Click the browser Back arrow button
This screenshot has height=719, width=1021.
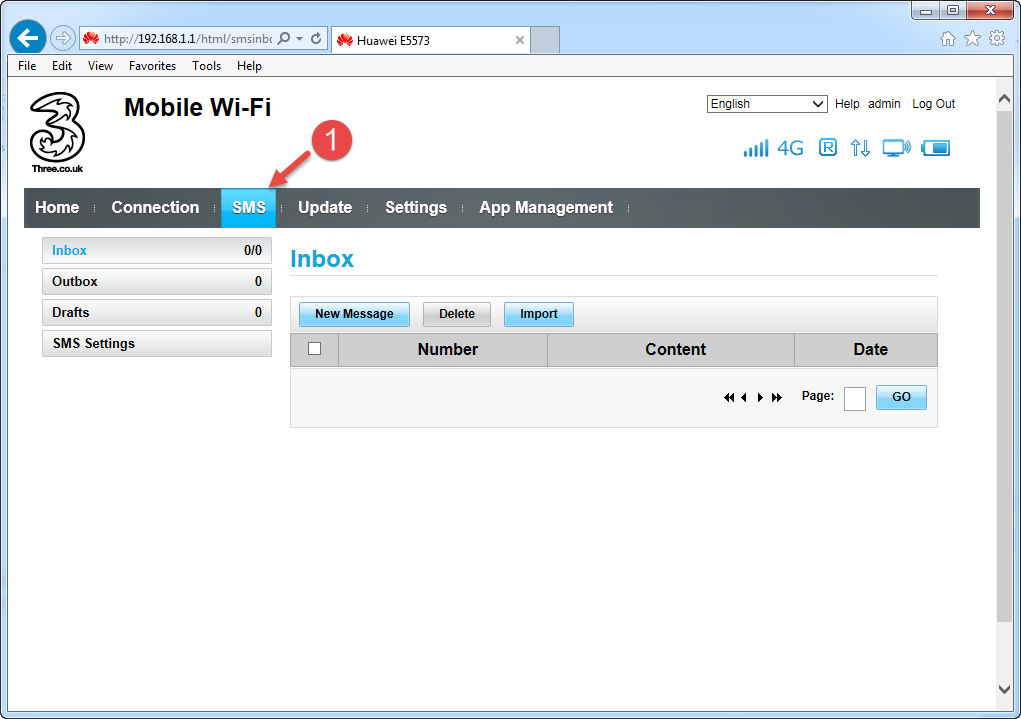[27, 38]
